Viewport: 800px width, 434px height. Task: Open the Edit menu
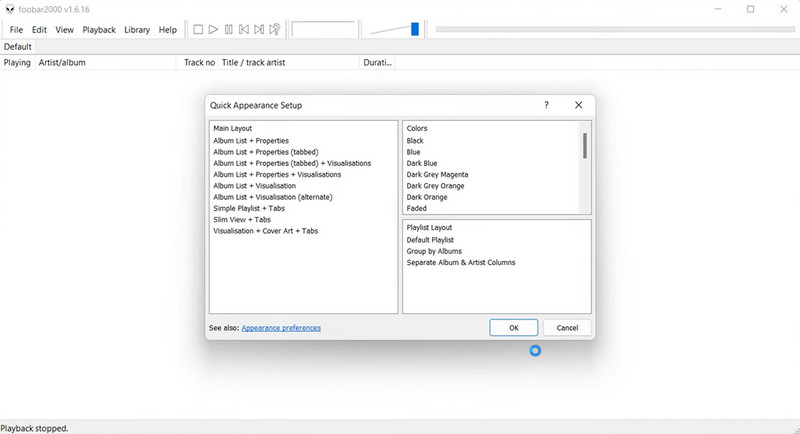[39, 30]
